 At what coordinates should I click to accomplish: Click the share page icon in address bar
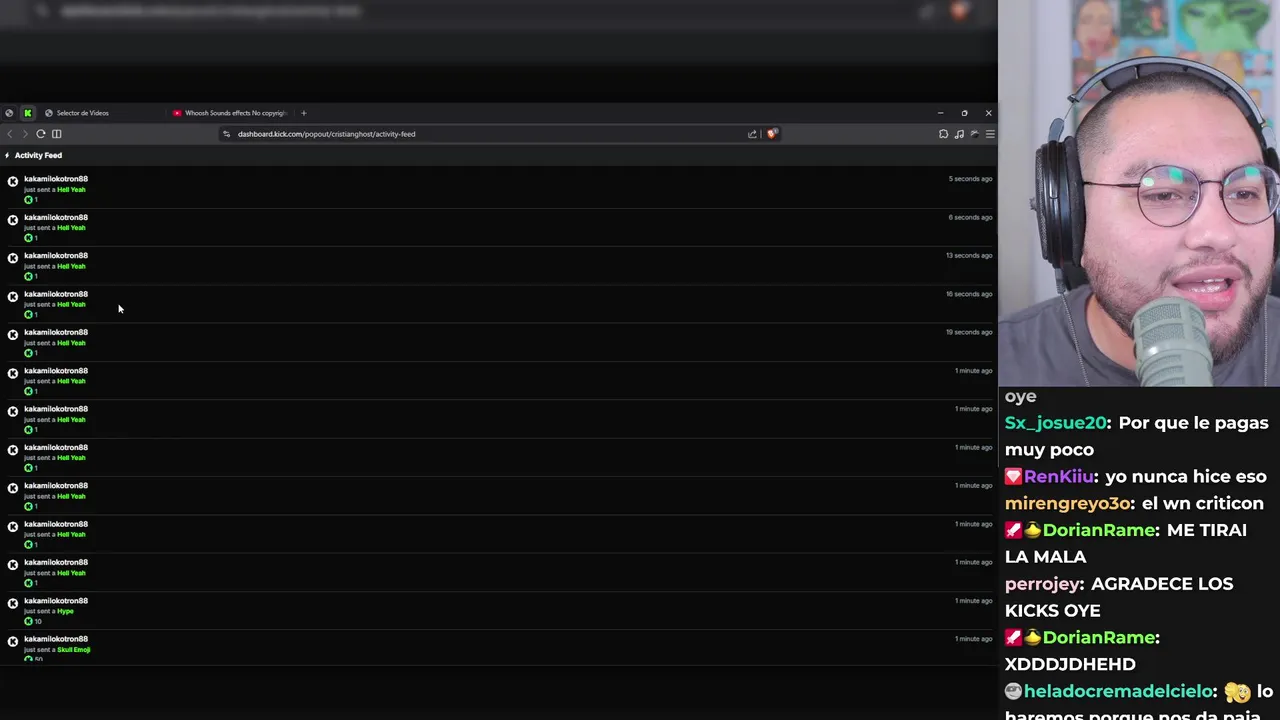tap(752, 134)
